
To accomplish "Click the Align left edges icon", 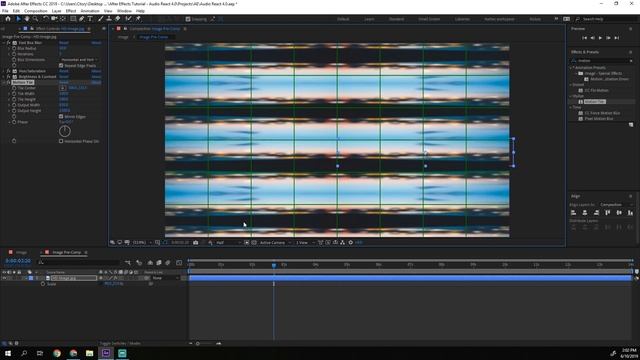I will (x=573, y=213).
